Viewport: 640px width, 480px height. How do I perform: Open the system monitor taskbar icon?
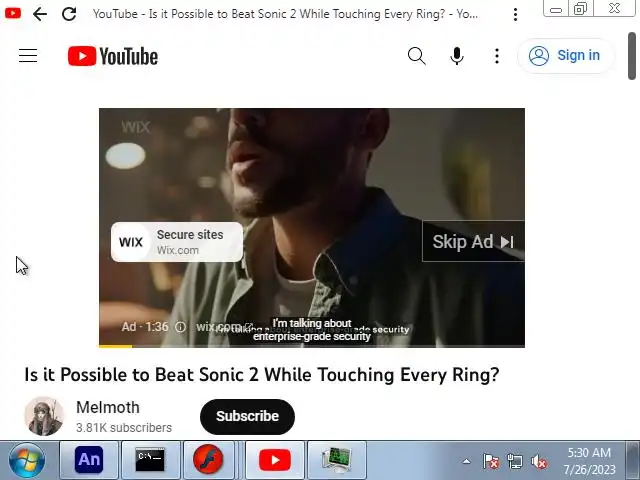click(336, 460)
